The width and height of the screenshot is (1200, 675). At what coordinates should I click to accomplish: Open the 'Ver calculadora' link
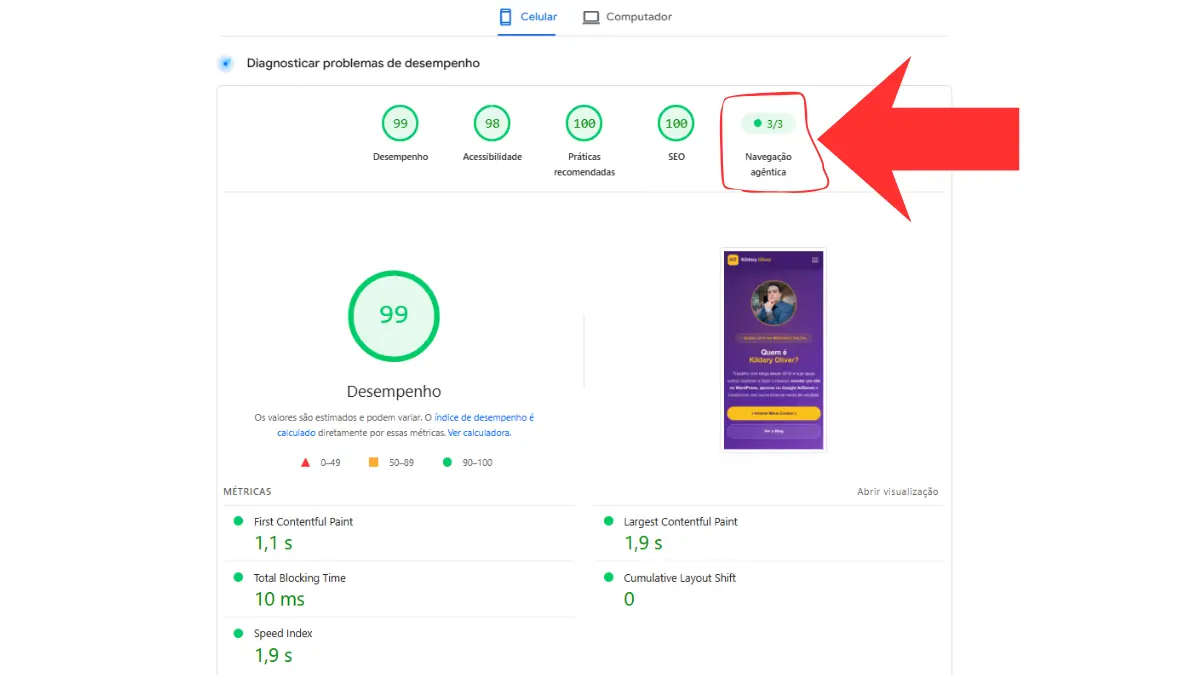point(479,433)
